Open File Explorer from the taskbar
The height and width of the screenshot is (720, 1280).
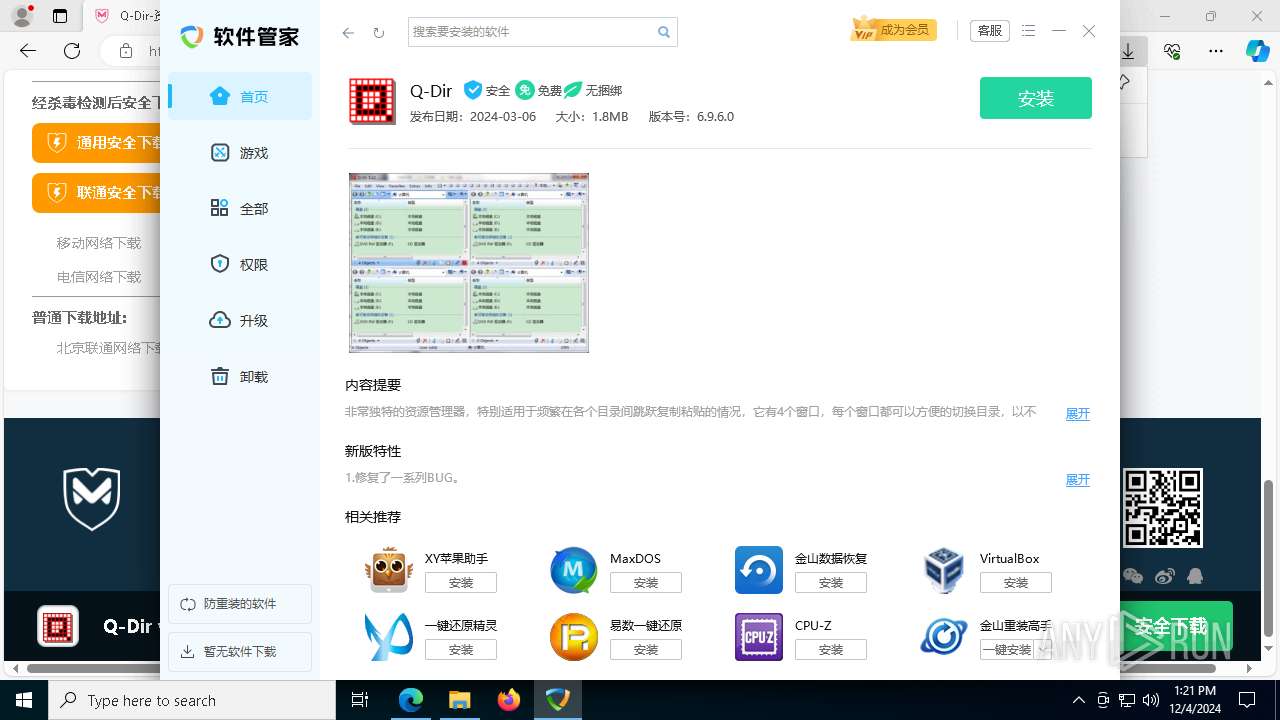(x=459, y=700)
